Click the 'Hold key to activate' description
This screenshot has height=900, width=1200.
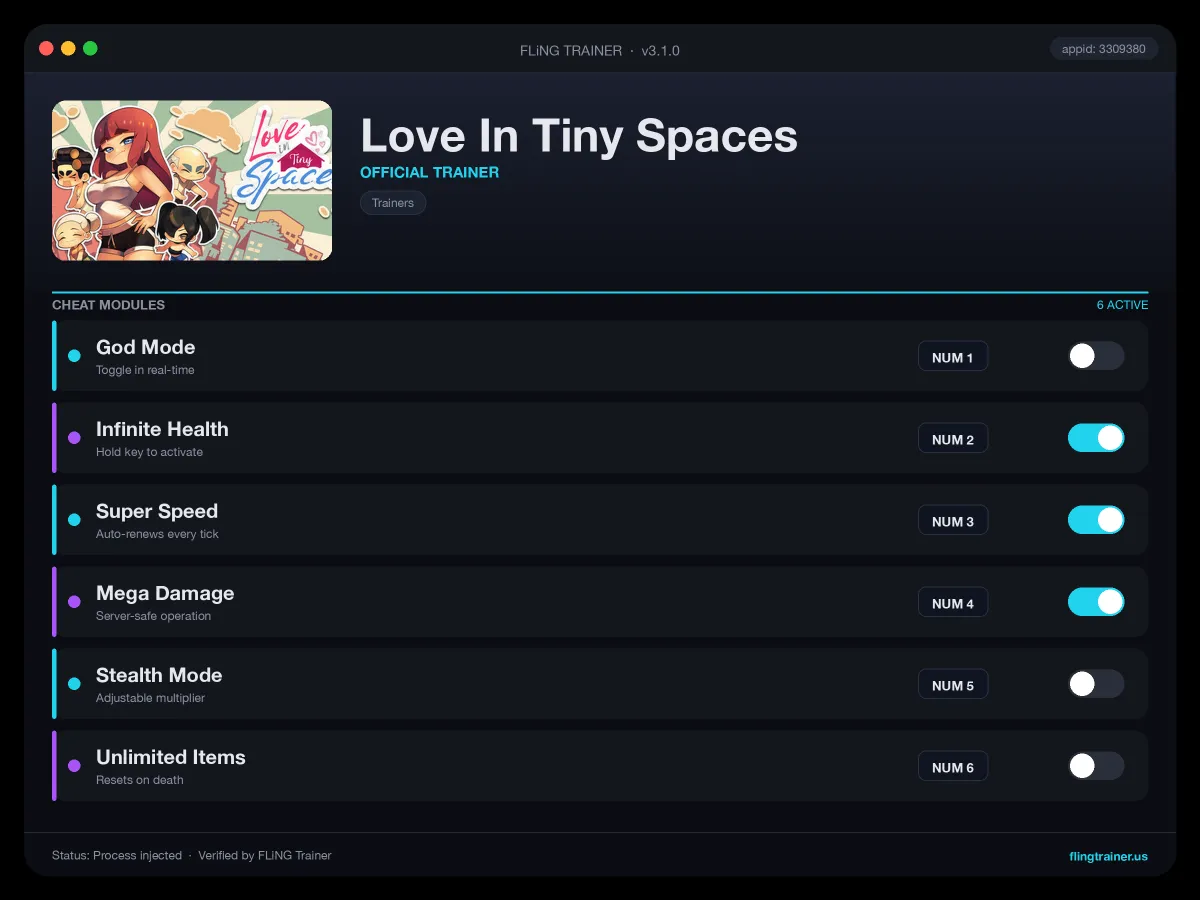click(x=149, y=452)
